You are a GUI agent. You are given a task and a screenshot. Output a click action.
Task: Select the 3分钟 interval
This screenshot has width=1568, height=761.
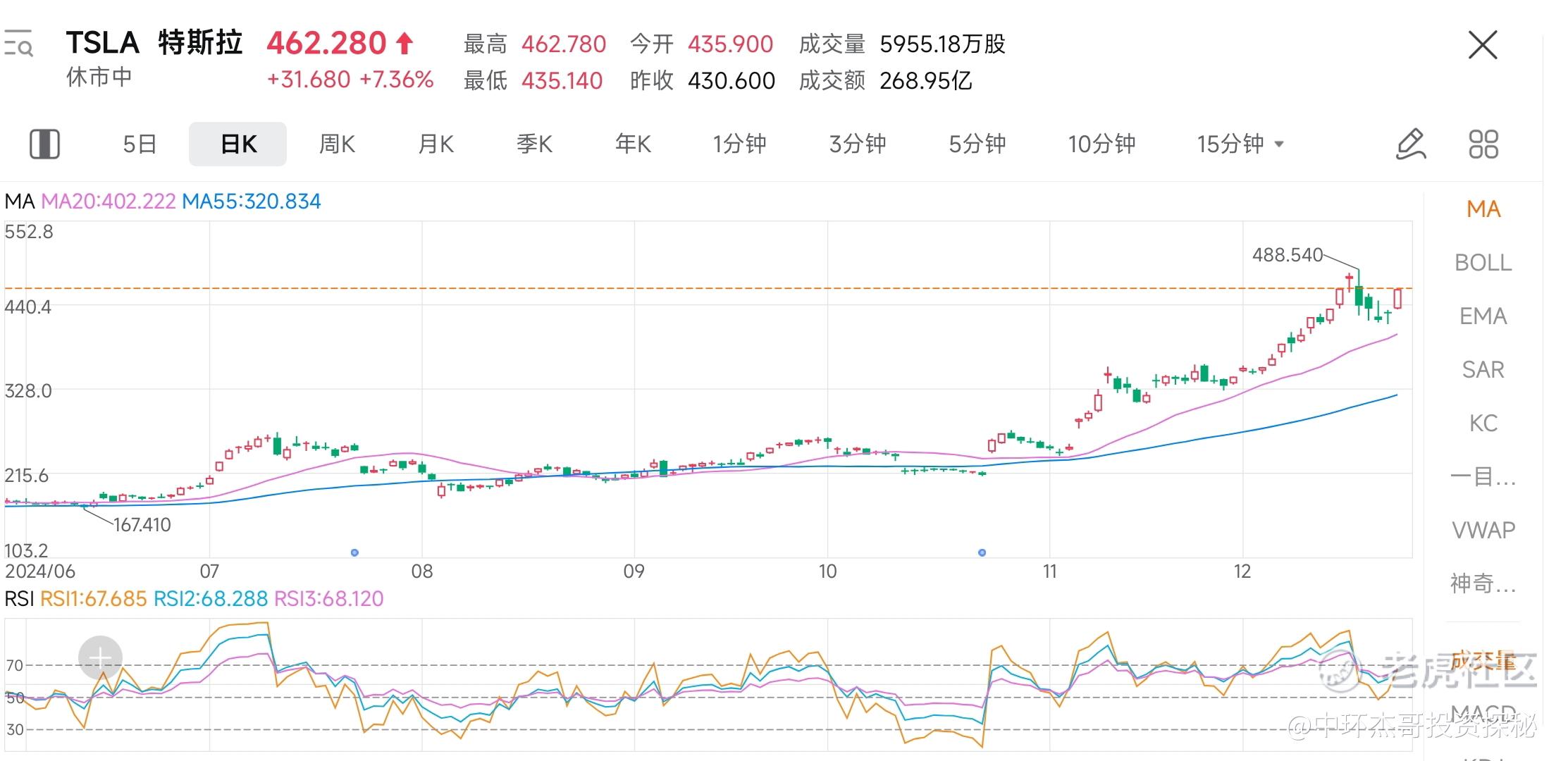click(858, 144)
